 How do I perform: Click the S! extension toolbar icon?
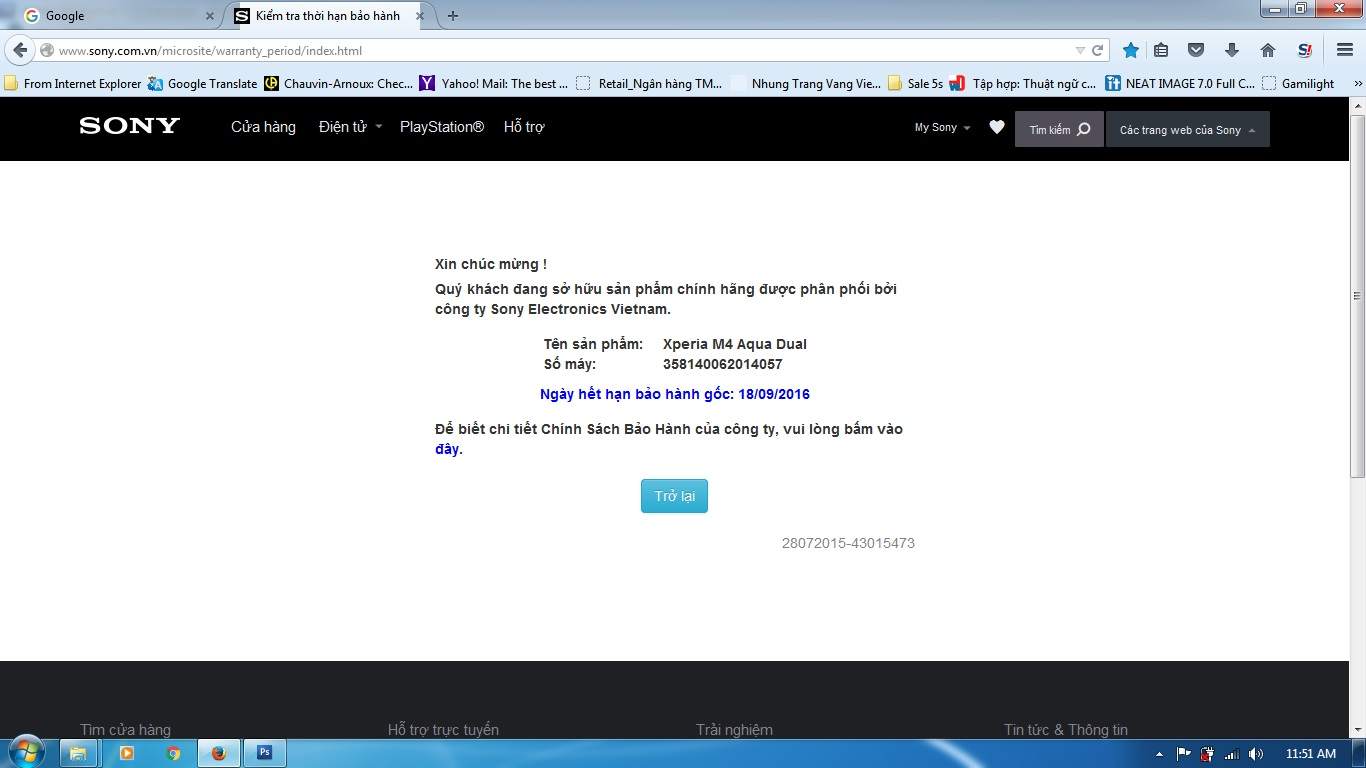click(1305, 50)
